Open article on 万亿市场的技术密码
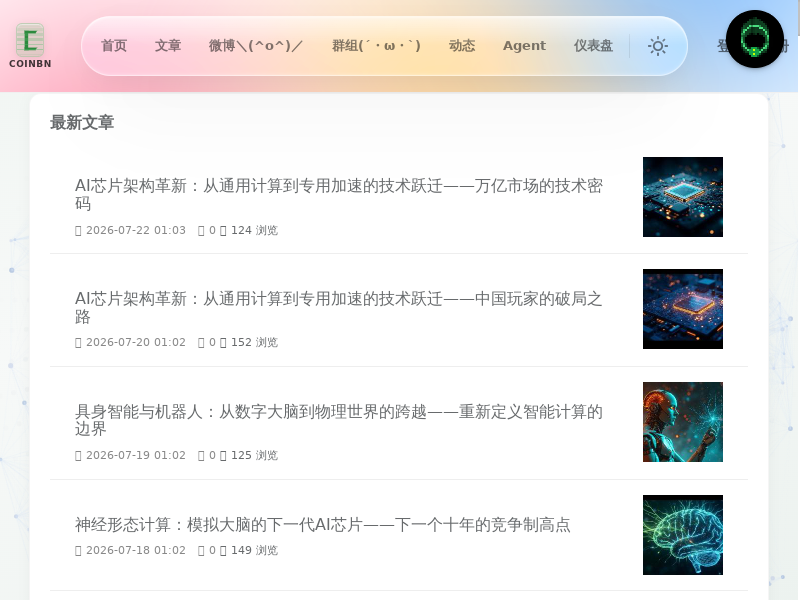This screenshot has width=800, height=600. [x=339, y=194]
